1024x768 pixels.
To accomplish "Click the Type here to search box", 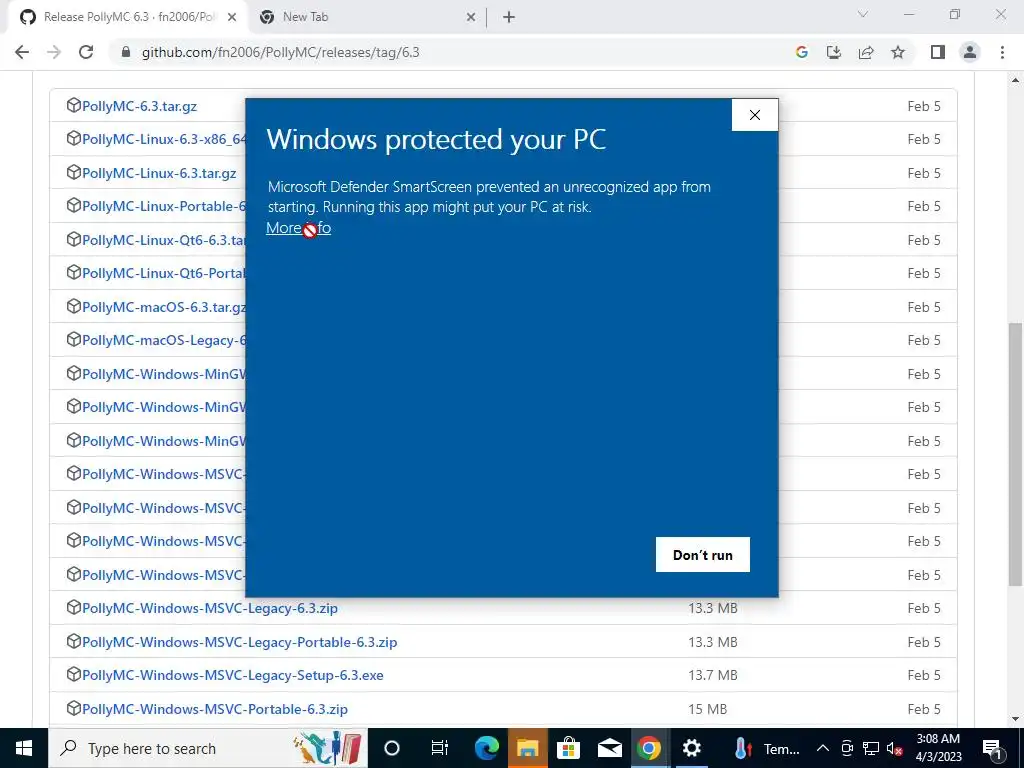I will point(208,748).
